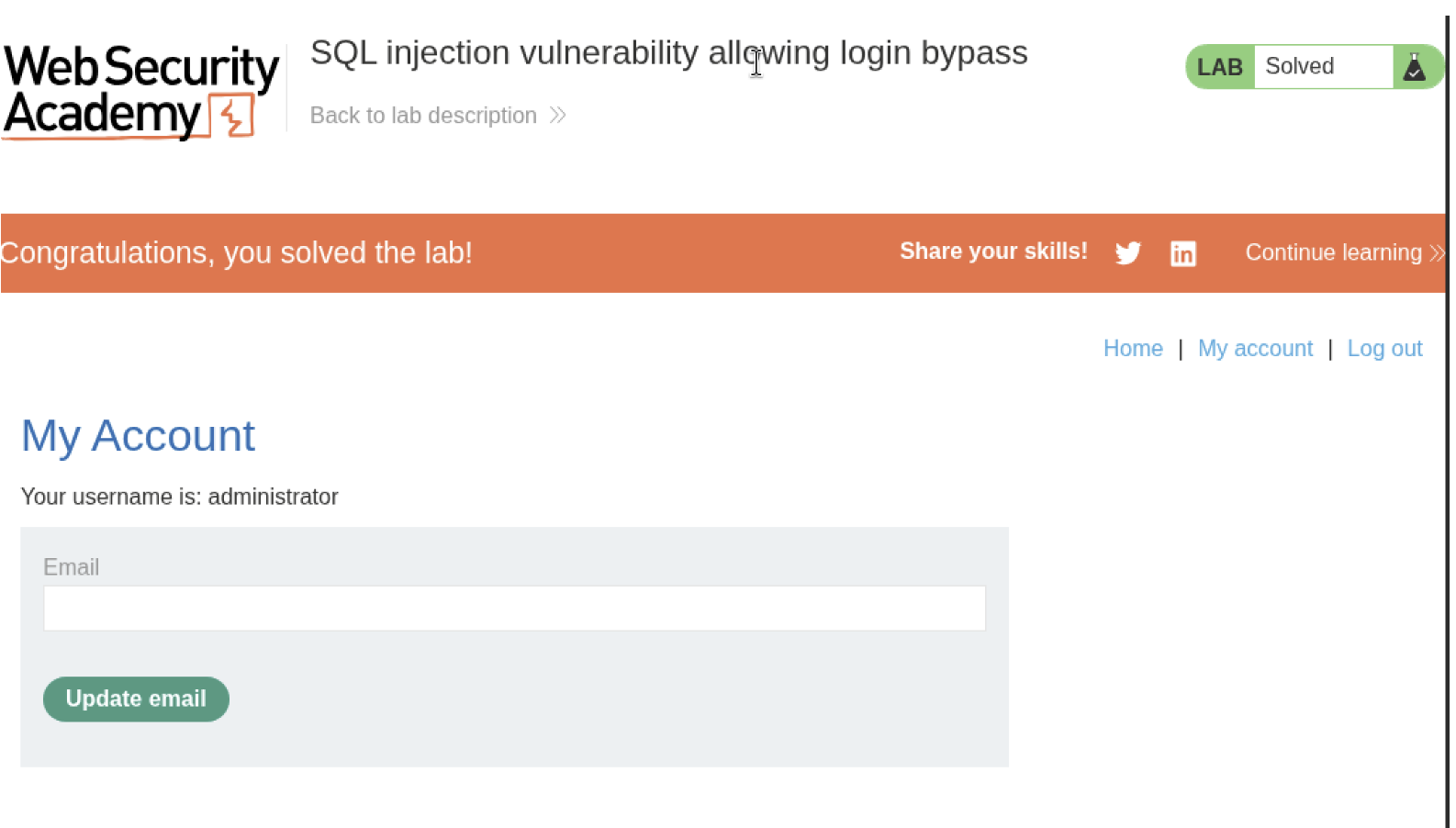Click the flask icon in lab status

coord(1415,67)
